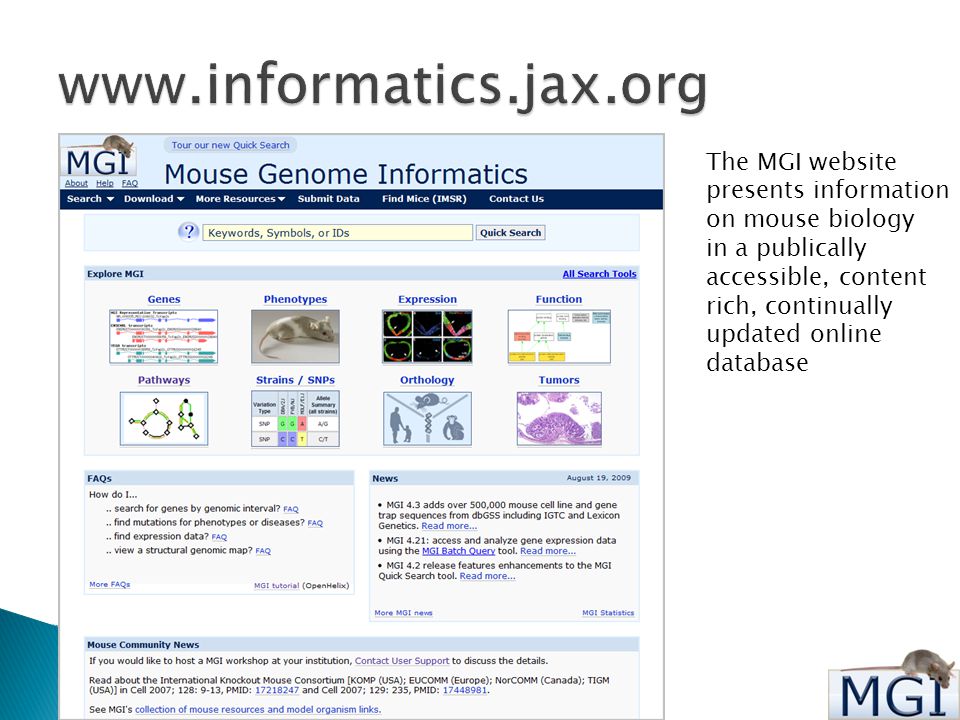The width and height of the screenshot is (960, 720).
Task: Click the August 19, 2009 news date
Action: point(599,478)
